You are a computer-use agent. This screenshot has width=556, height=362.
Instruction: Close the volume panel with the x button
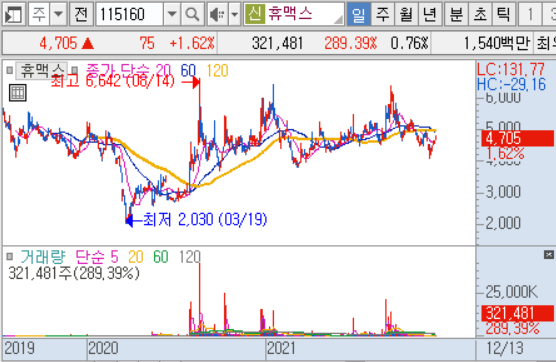click(549, 255)
